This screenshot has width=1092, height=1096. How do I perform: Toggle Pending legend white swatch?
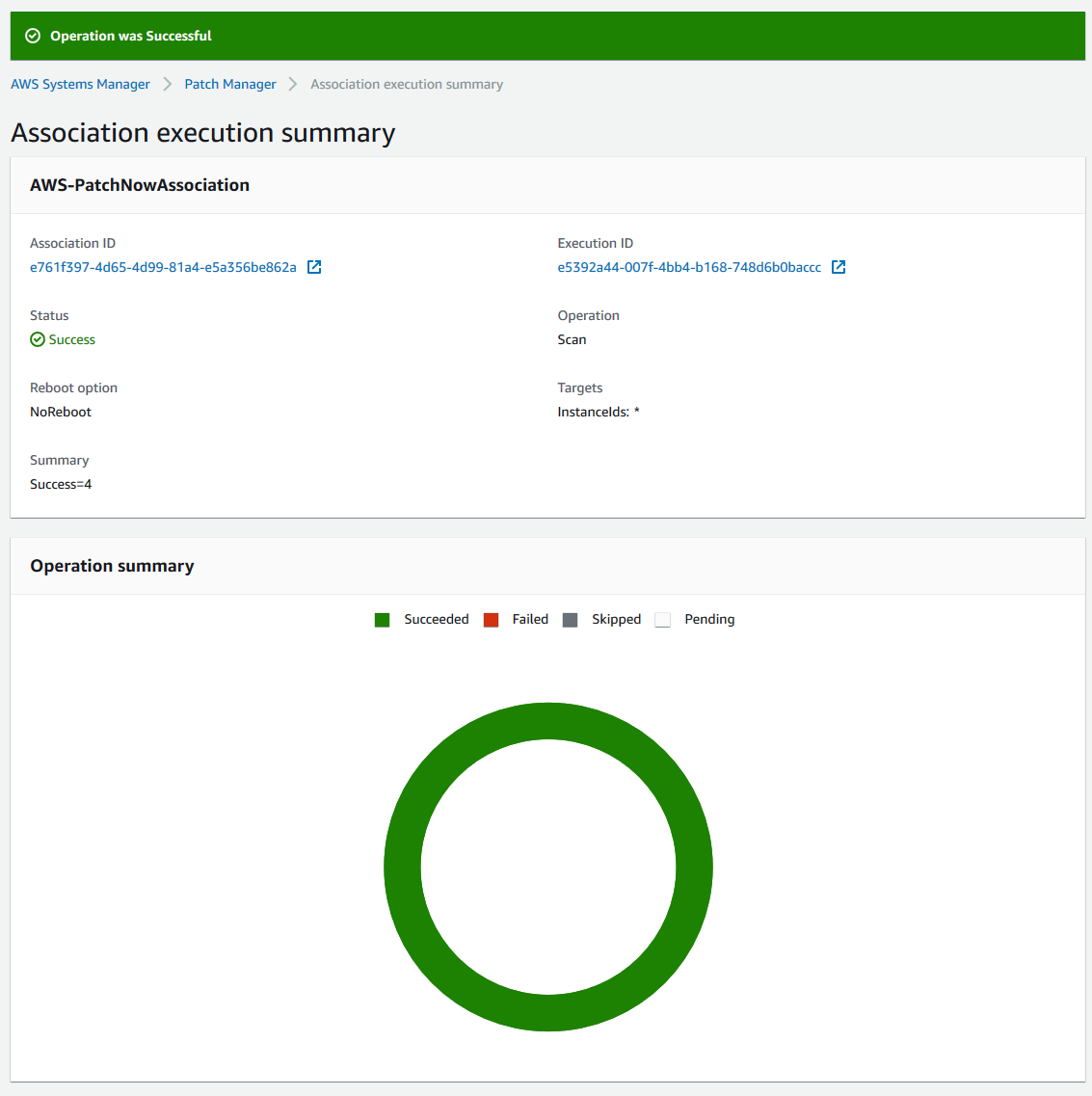(663, 620)
